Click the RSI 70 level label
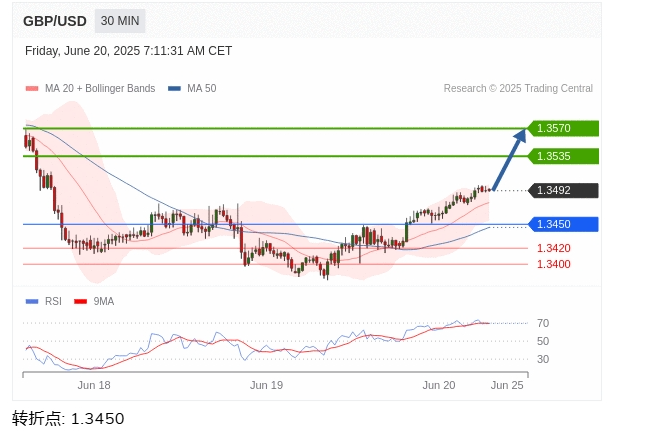Screen dimensions: 662x435 pos(543,324)
